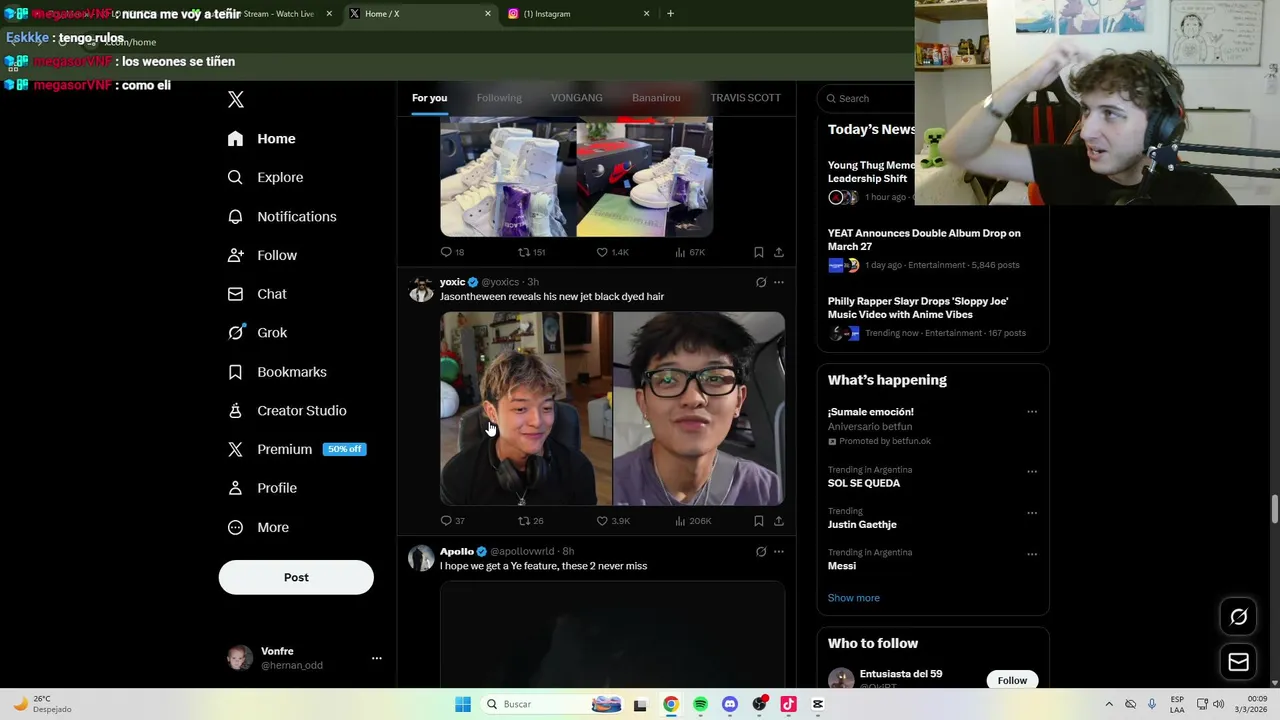This screenshot has width=1280, height=720.
Task: Go to the Profile page
Action: pos(263,488)
